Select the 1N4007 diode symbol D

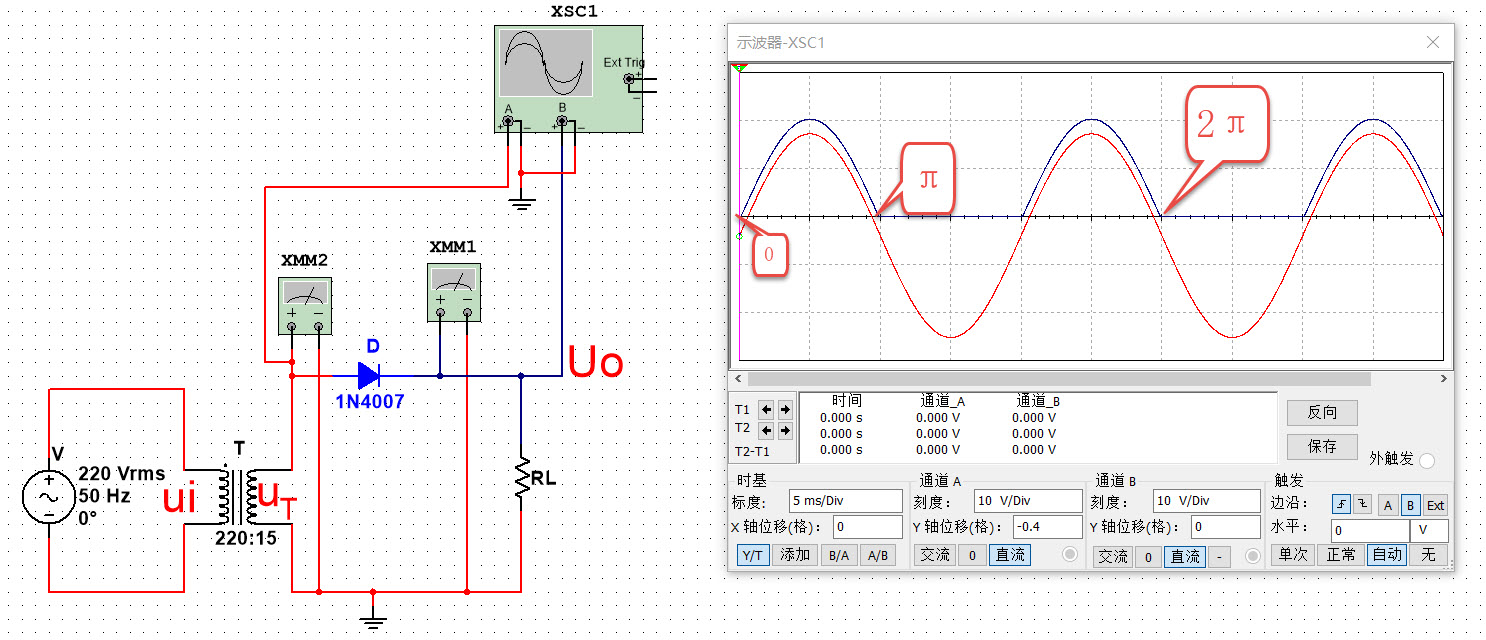pos(369,376)
